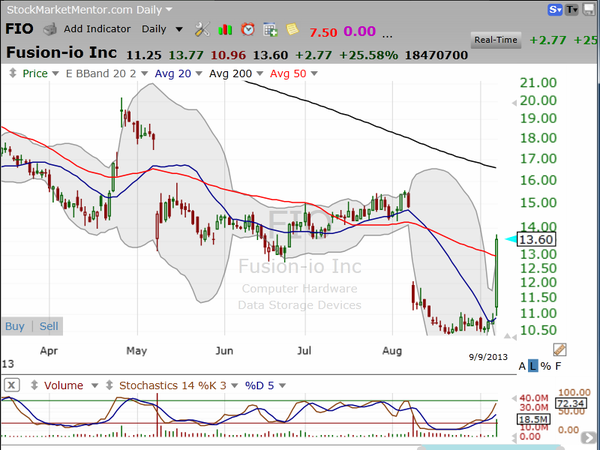
Task: Click the red 7.50 value in toolbar
Action: click(x=323, y=32)
